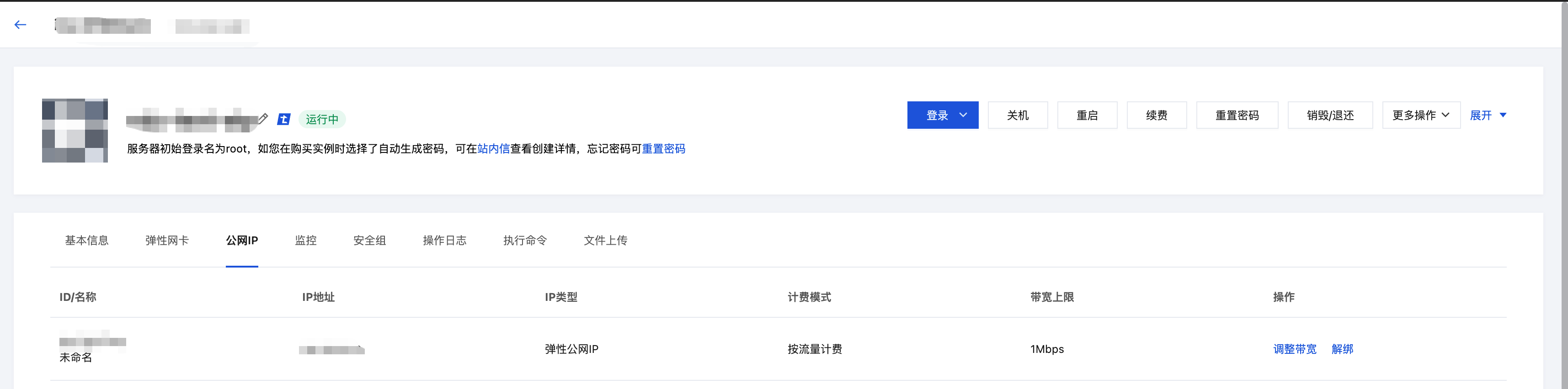Click the 重置密码 button
This screenshot has height=389, width=1568.
1236,116
